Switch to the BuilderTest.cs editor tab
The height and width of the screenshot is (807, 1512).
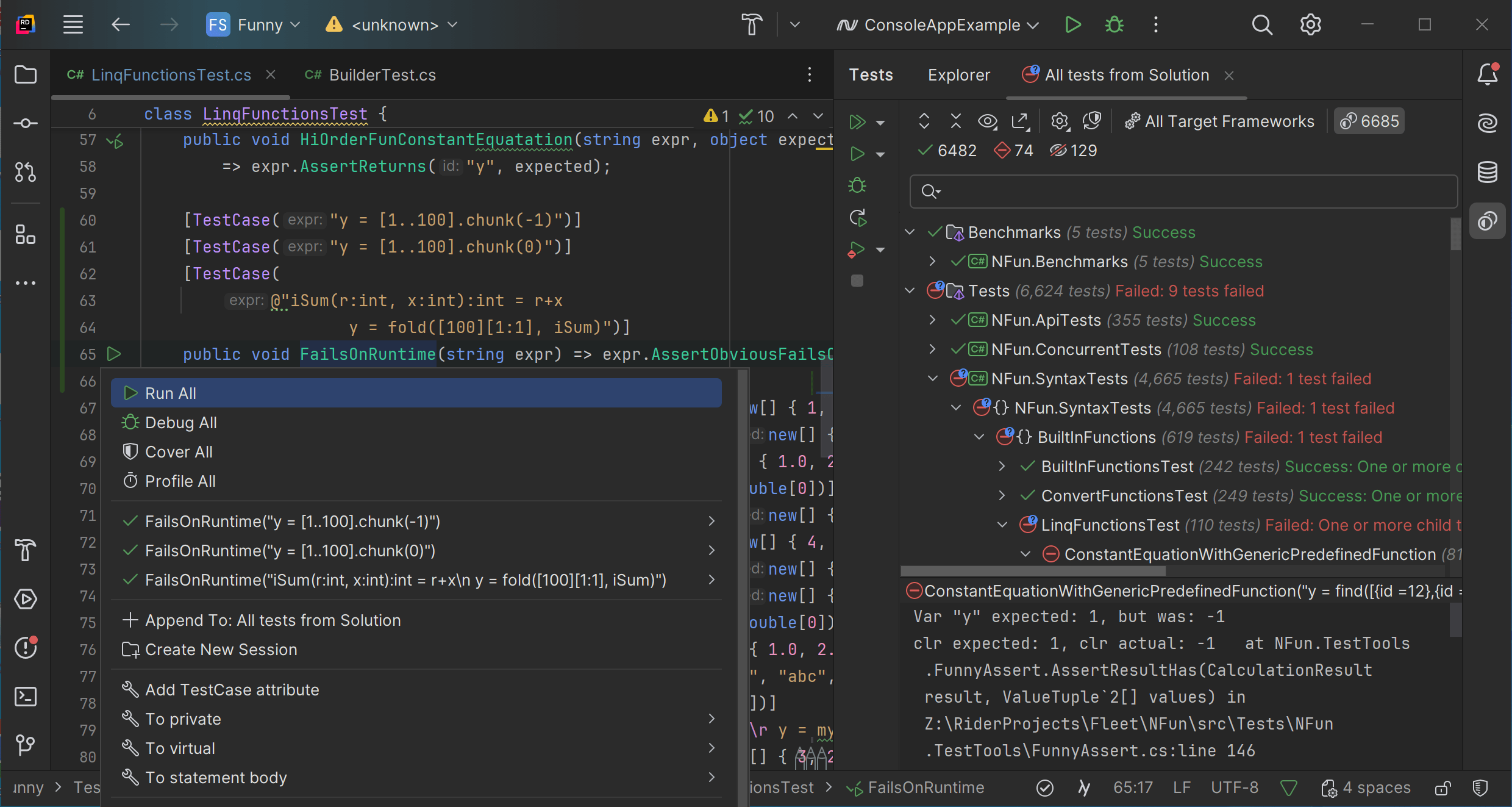pos(382,75)
